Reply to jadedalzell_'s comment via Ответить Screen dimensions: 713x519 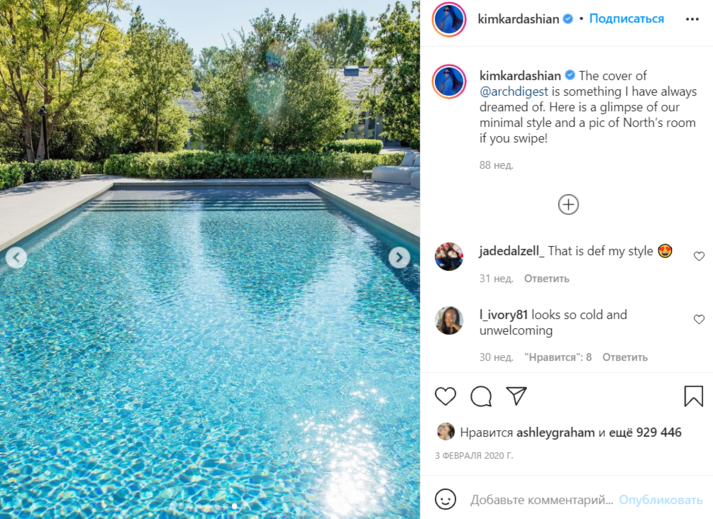pyautogui.click(x=547, y=278)
